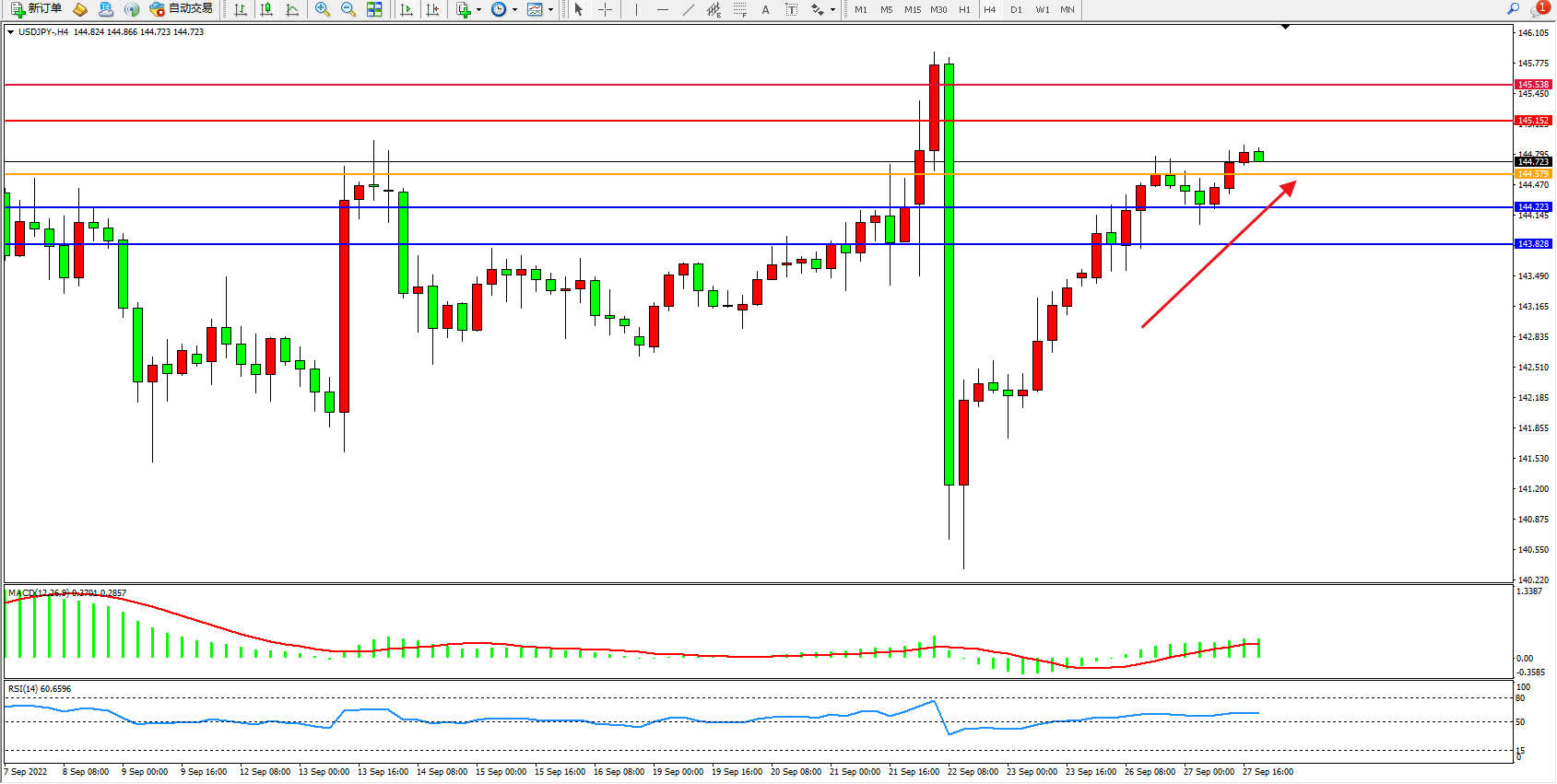The width and height of the screenshot is (1557, 784).
Task: Switch to bar chart mode
Action: 241,9
